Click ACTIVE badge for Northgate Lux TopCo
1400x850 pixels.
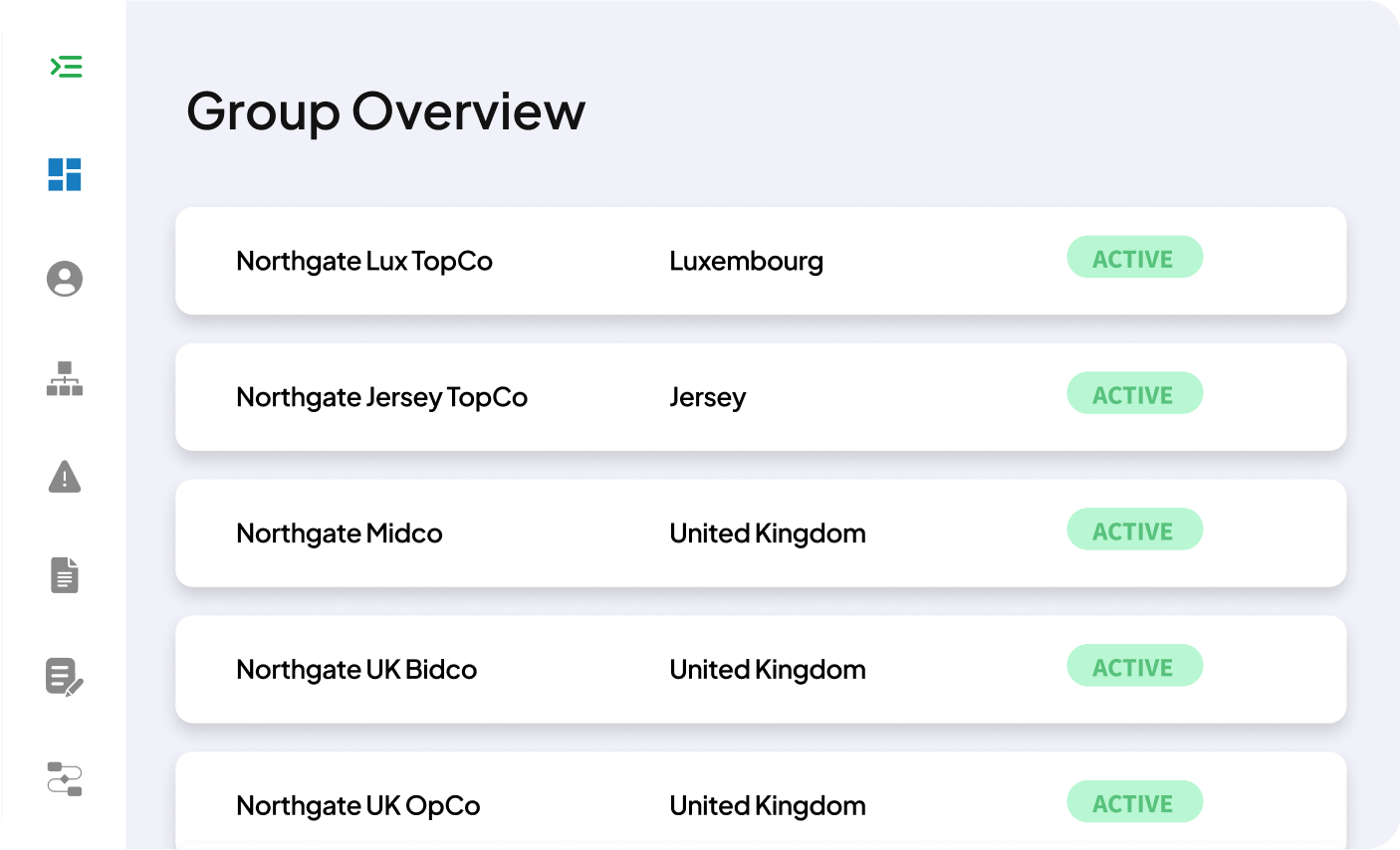click(x=1135, y=258)
